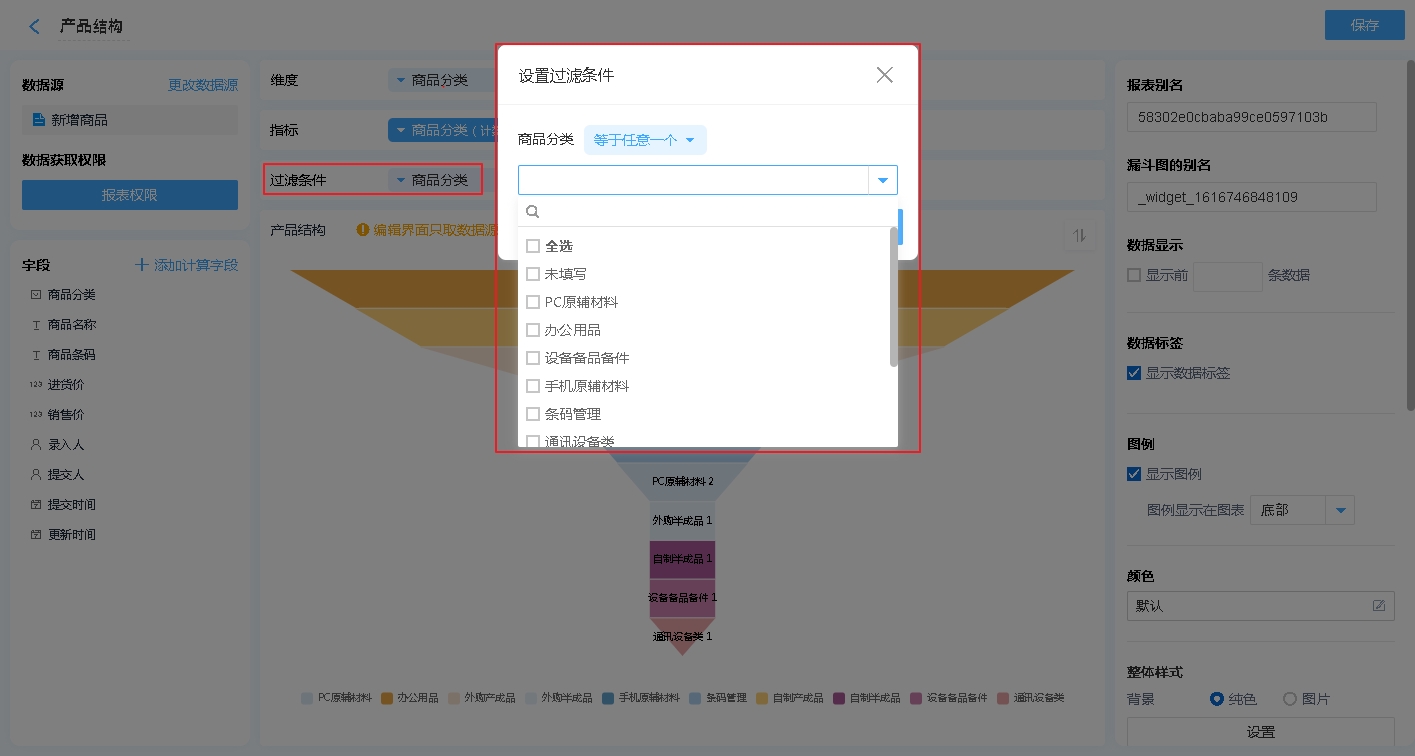This screenshot has width=1415, height=756.
Task: Click the 保存 button
Action: 1364,25
